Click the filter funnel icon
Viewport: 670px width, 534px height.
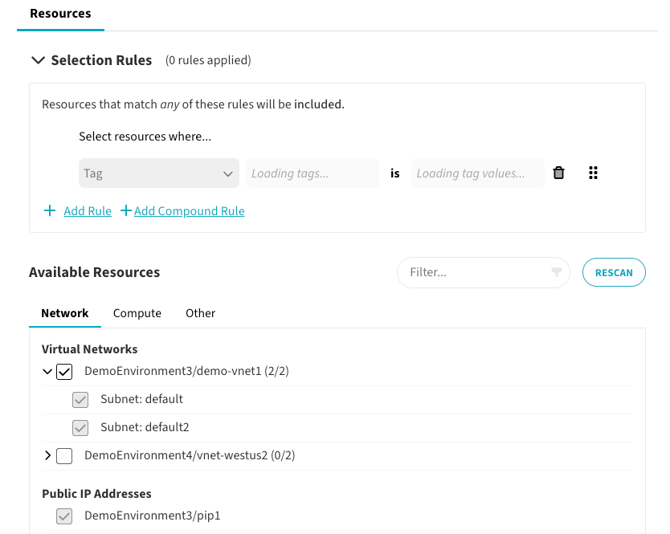(556, 272)
